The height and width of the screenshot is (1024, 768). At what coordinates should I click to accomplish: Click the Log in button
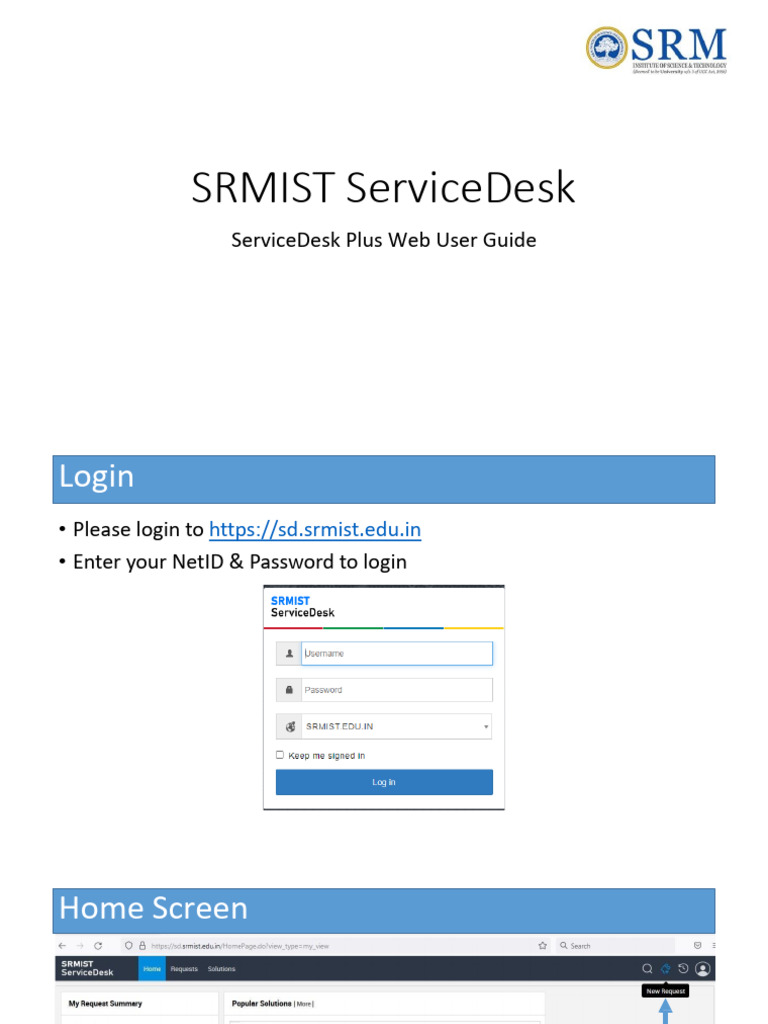coord(384,782)
